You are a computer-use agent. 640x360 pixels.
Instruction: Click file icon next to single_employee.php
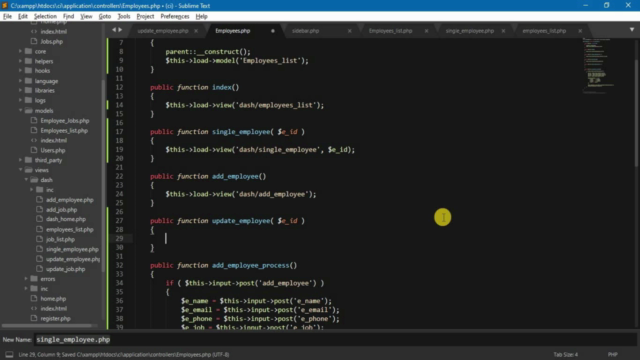(39, 249)
